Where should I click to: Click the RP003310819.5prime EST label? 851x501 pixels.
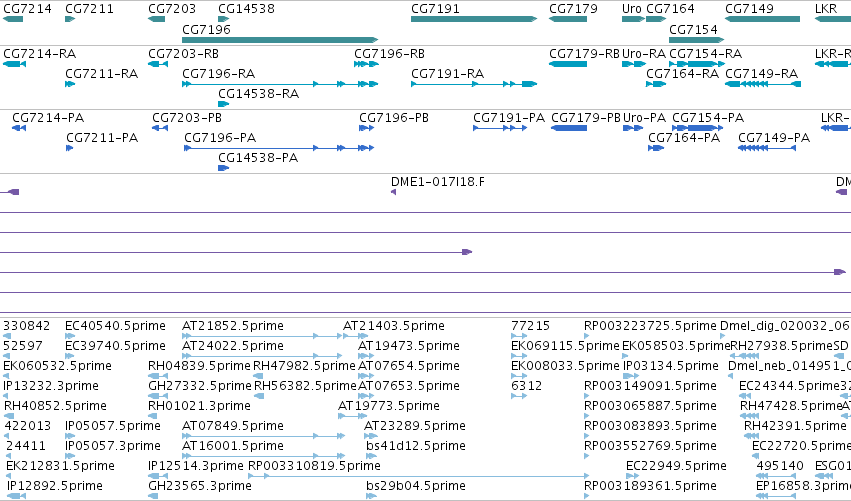pos(314,466)
